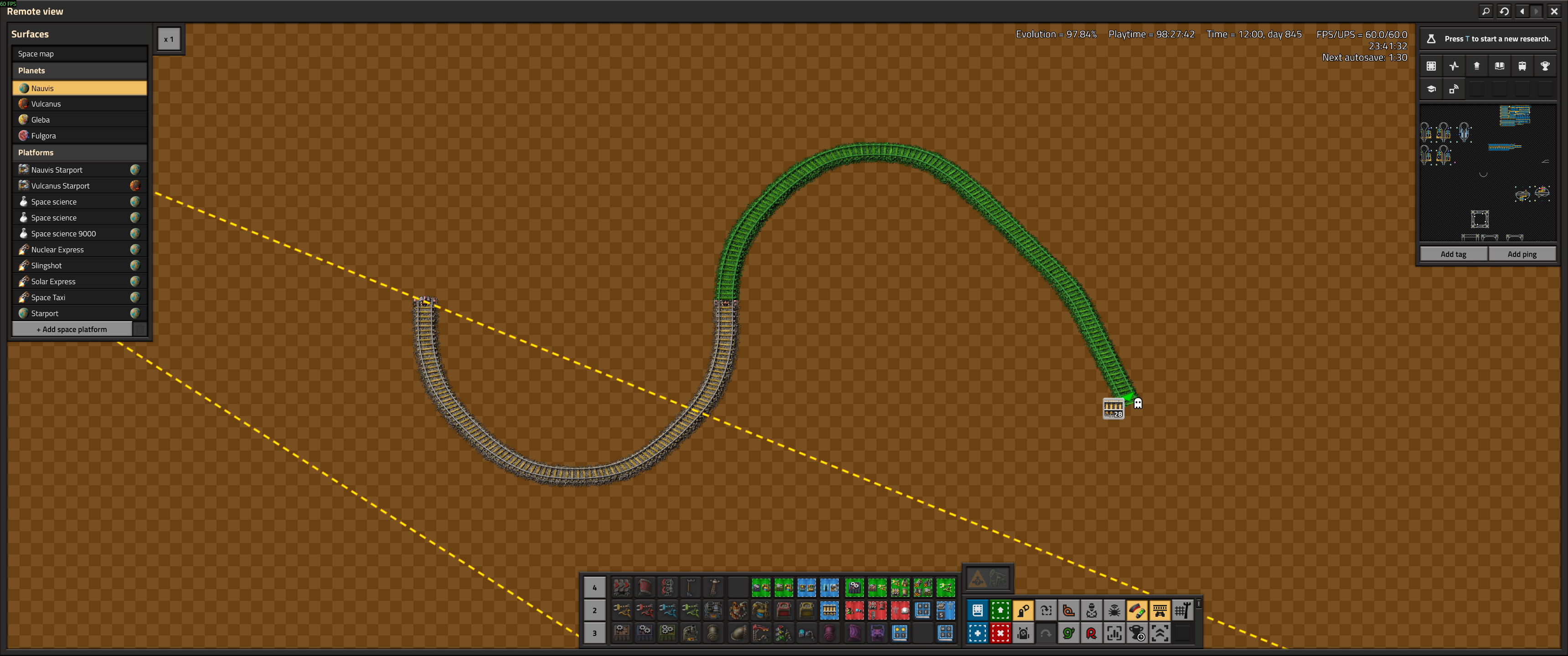Open the Nauvis Starport platform

click(79, 169)
